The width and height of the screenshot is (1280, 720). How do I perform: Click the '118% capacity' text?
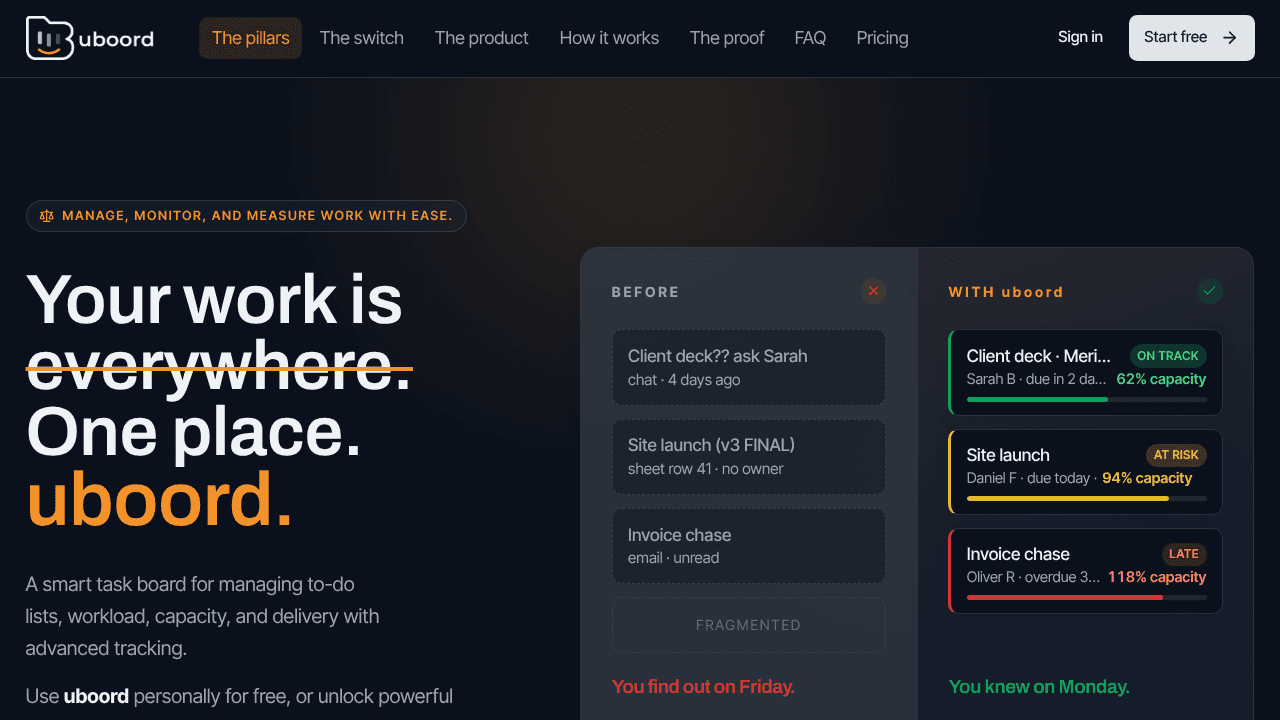point(1157,577)
